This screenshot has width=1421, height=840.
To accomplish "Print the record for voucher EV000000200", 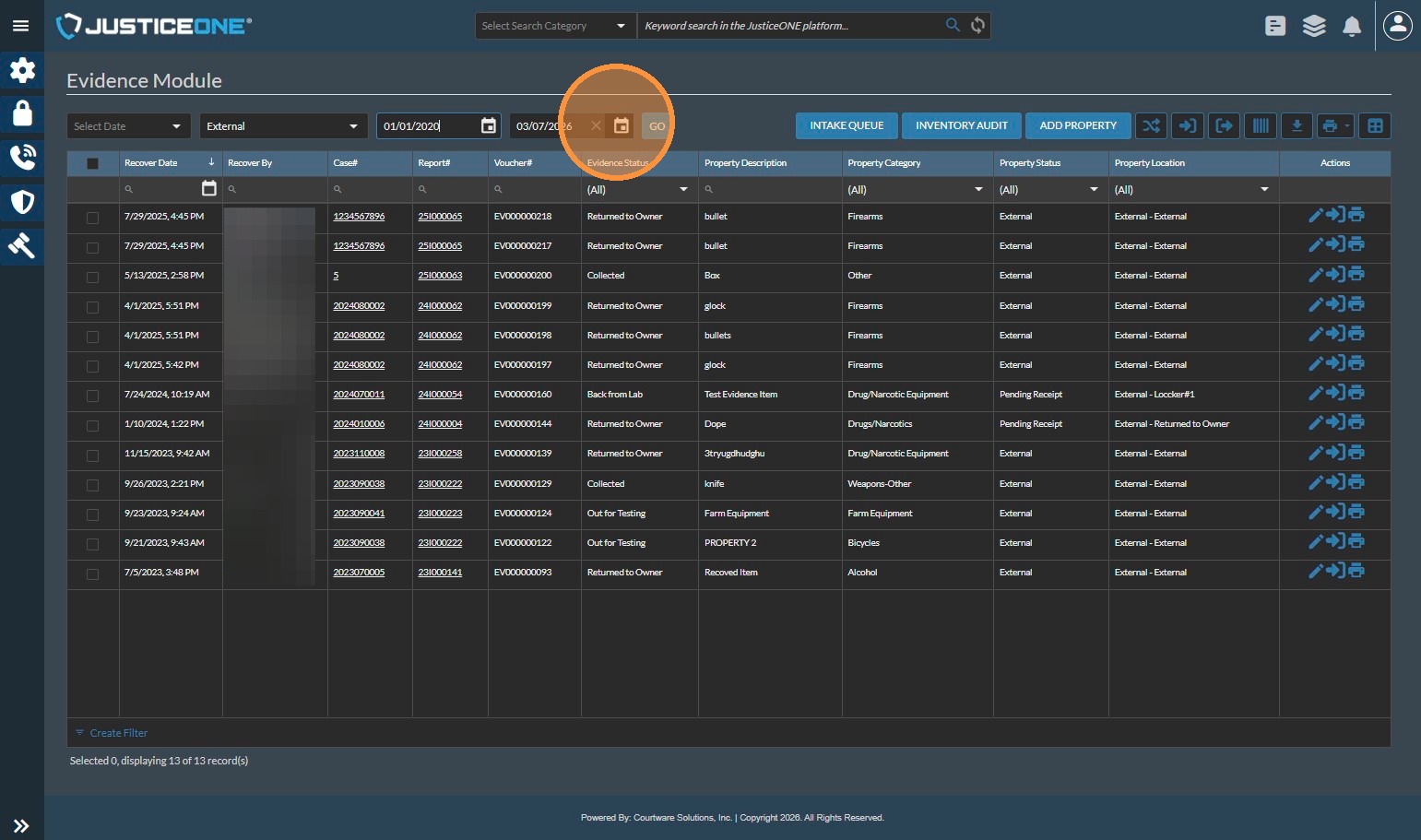I will (1356, 275).
